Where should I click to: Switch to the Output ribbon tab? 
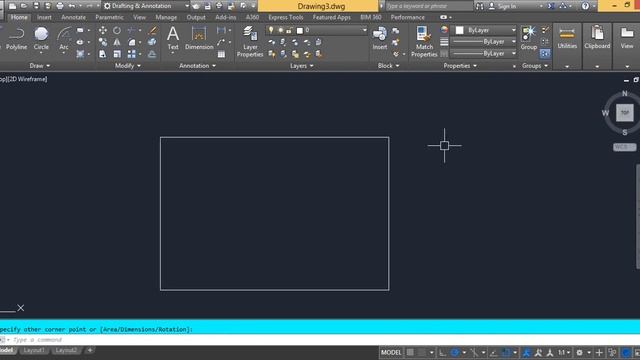(x=196, y=17)
